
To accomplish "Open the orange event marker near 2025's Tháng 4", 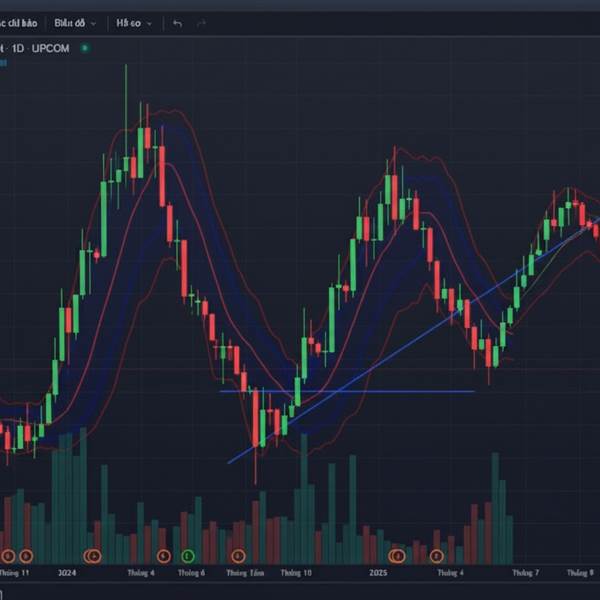I will (x=437, y=556).
